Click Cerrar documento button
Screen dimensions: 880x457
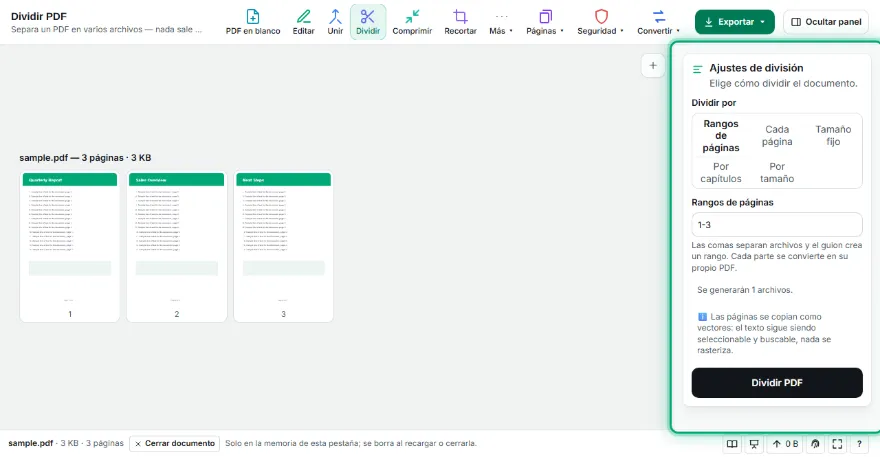175,444
